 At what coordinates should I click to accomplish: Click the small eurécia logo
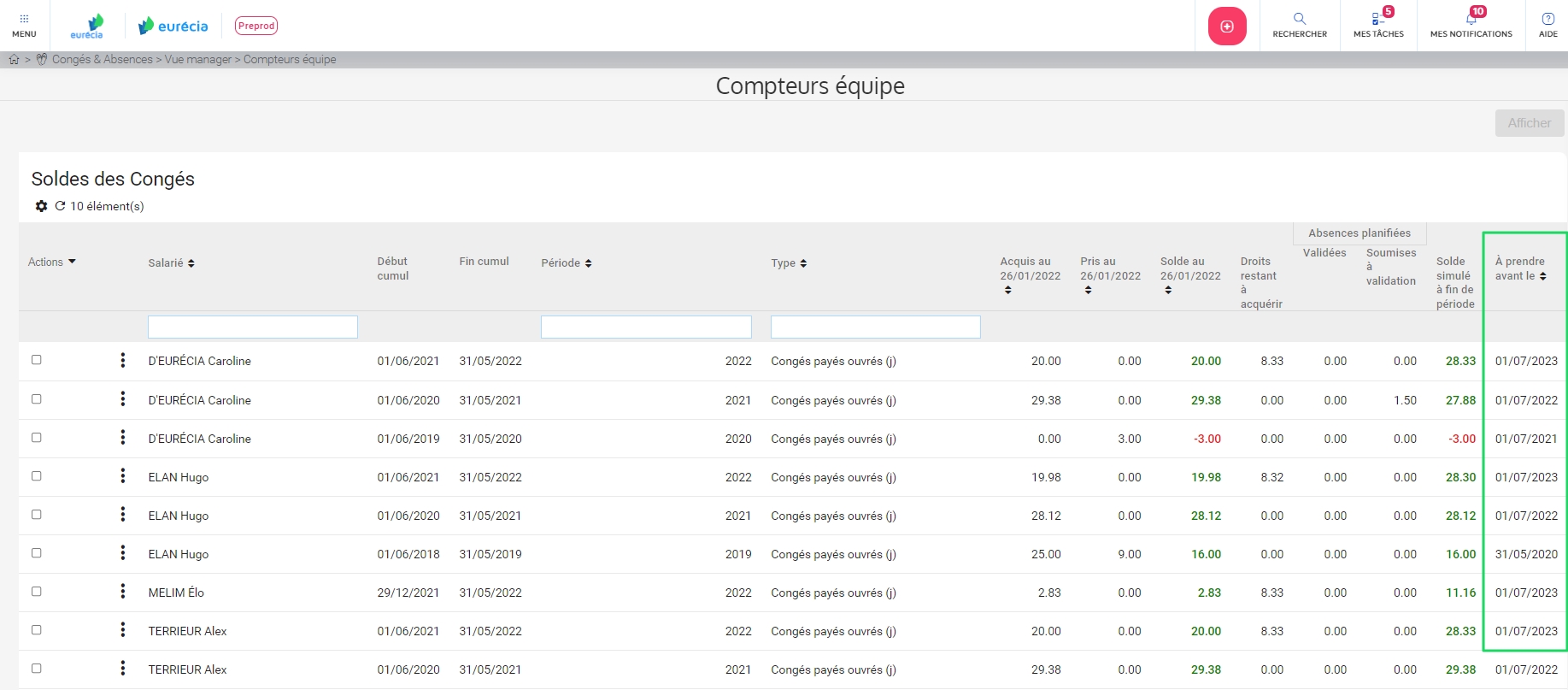pos(87,26)
